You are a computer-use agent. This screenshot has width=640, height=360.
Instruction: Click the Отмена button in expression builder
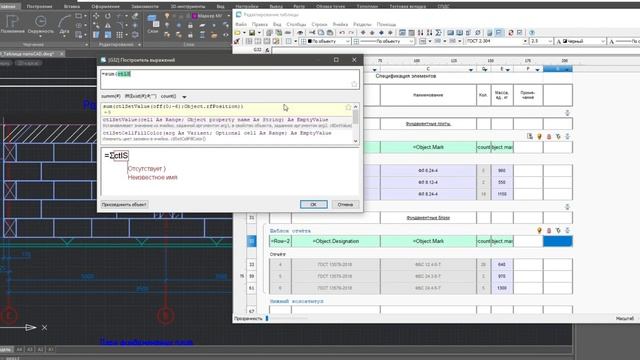345,204
